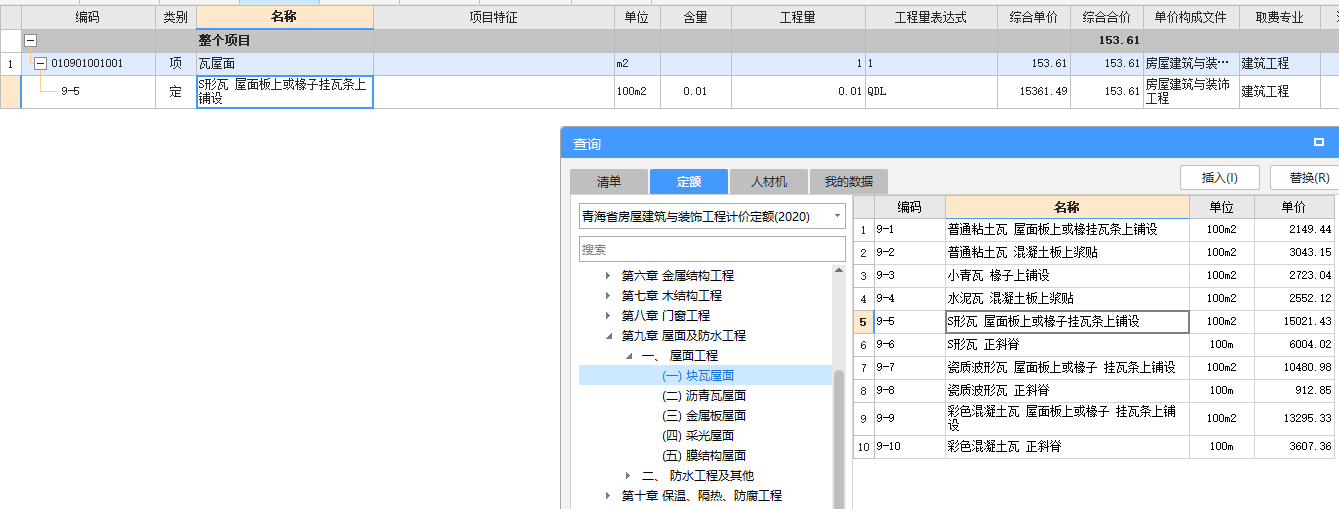
Task: Switch to the 清单 tab
Action: pos(609,181)
